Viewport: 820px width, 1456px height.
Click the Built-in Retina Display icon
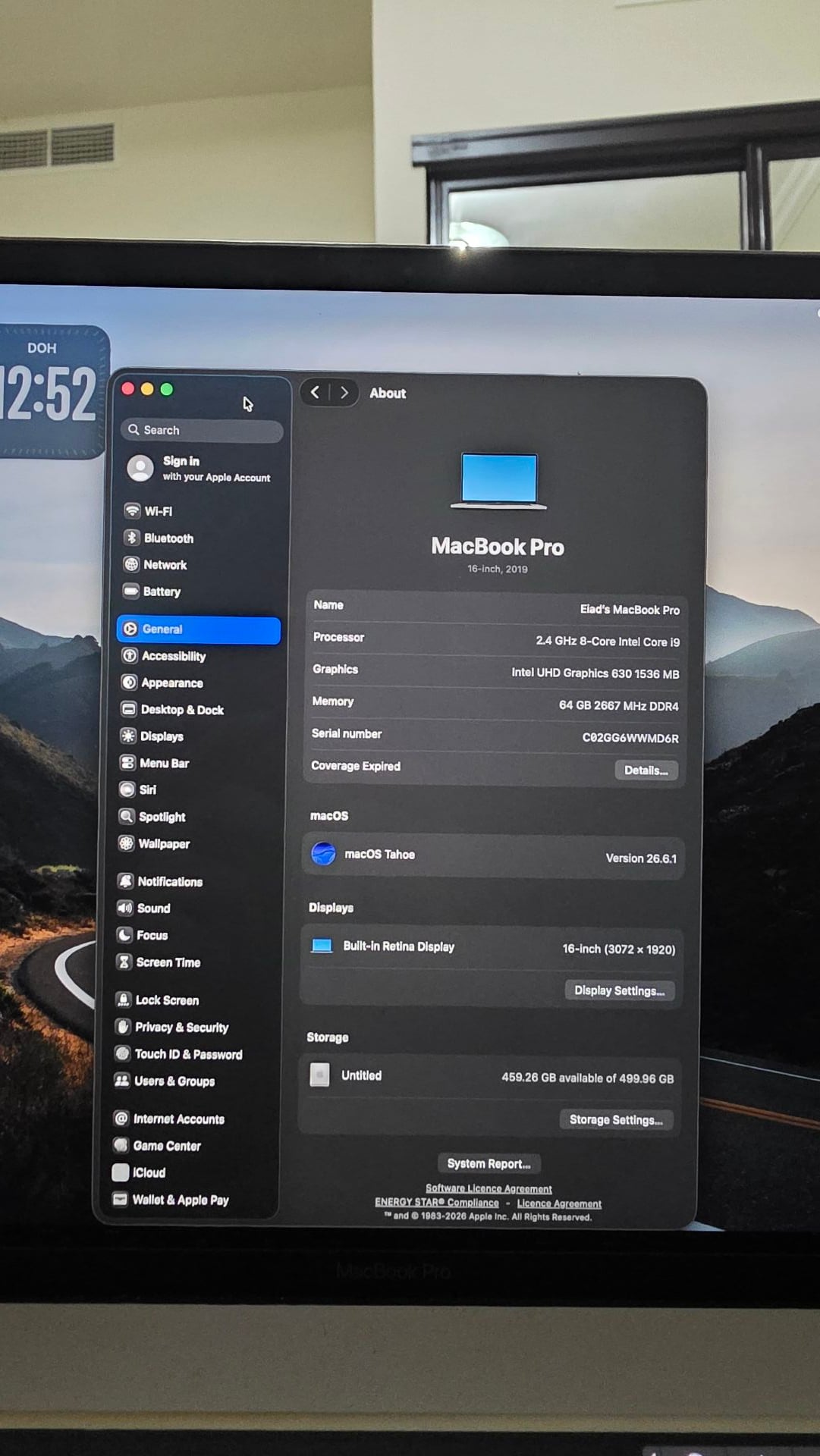pos(322,946)
